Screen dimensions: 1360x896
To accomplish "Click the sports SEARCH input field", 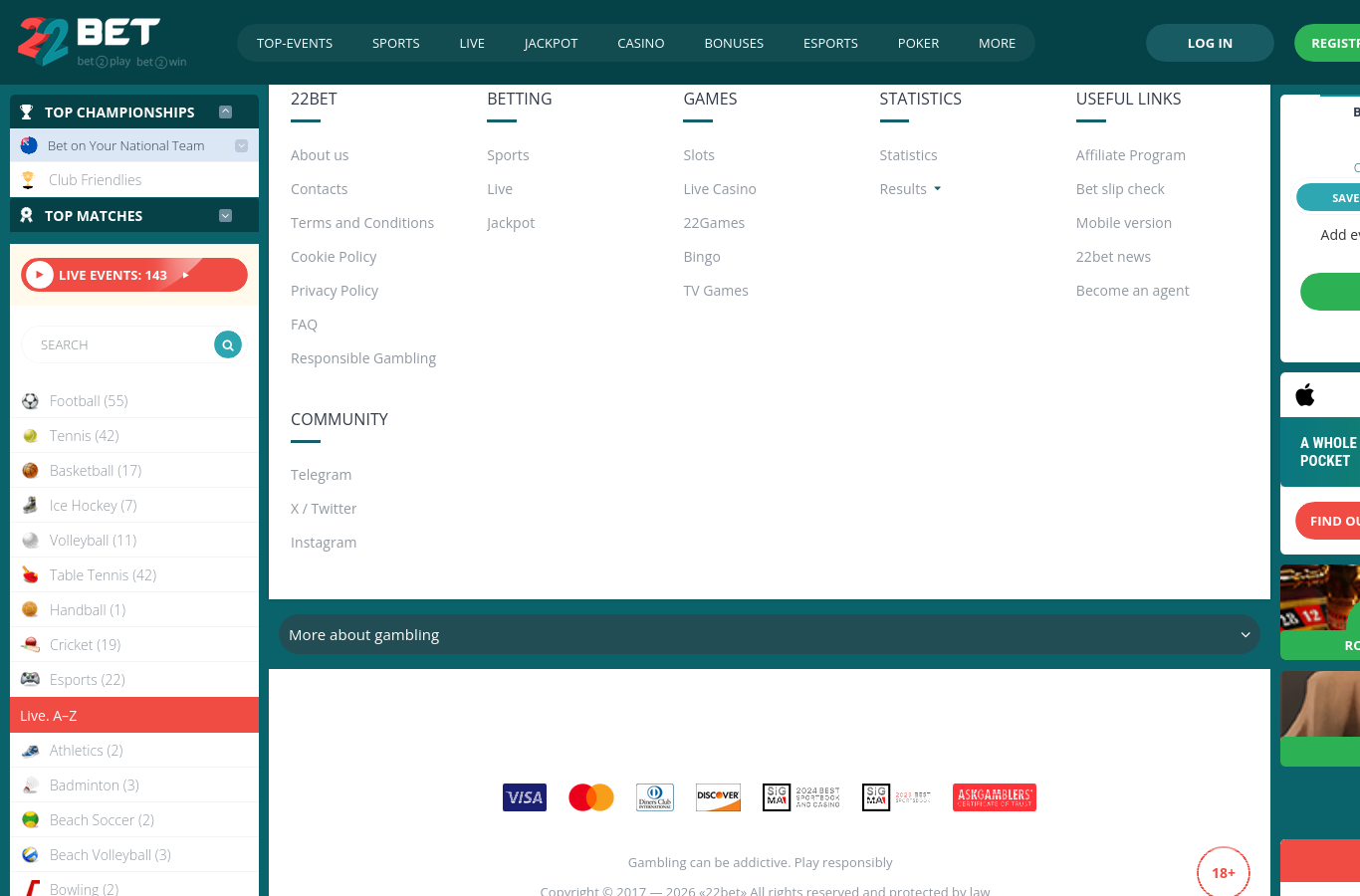I will point(116,344).
